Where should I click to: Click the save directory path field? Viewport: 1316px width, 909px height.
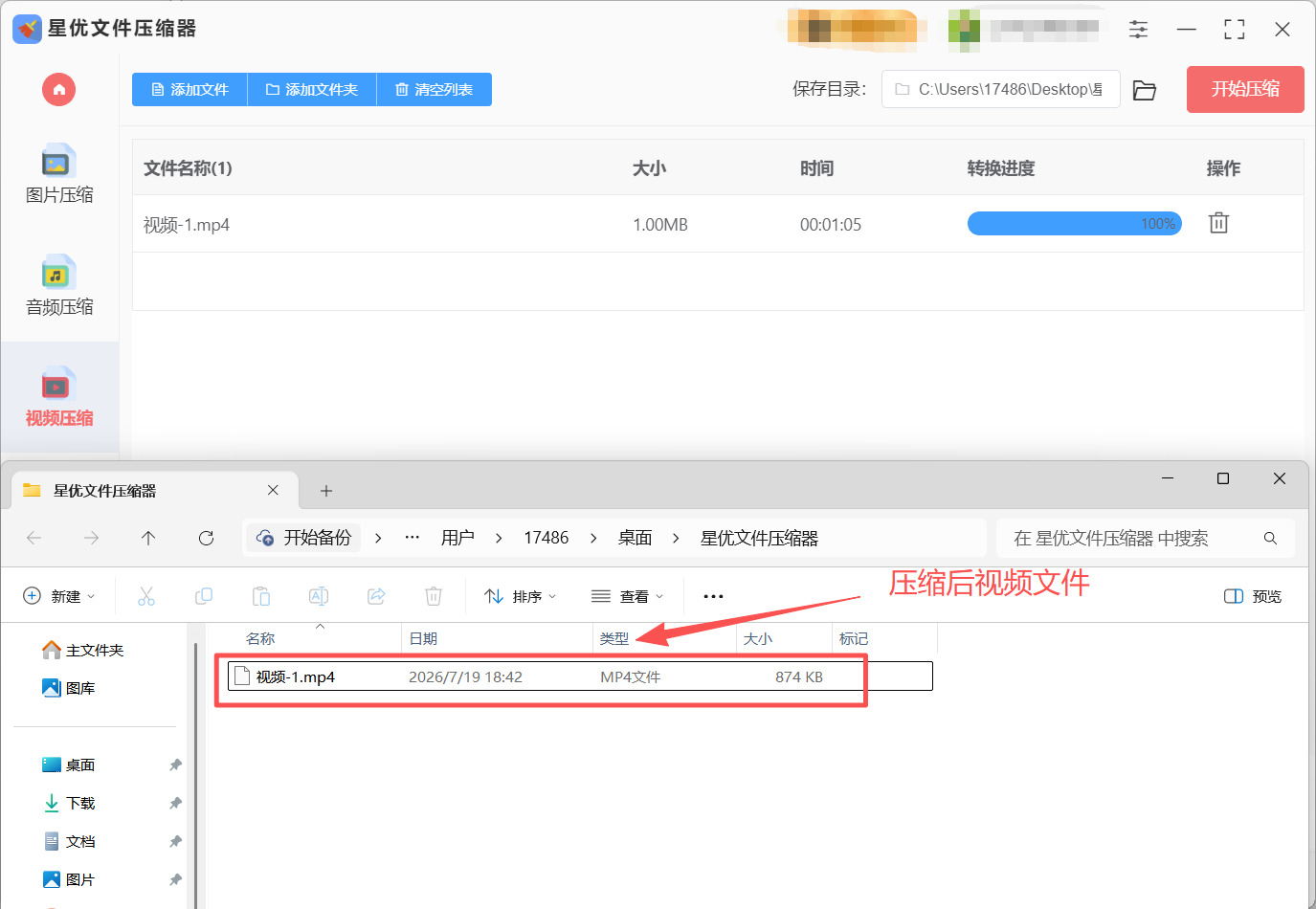click(1000, 90)
